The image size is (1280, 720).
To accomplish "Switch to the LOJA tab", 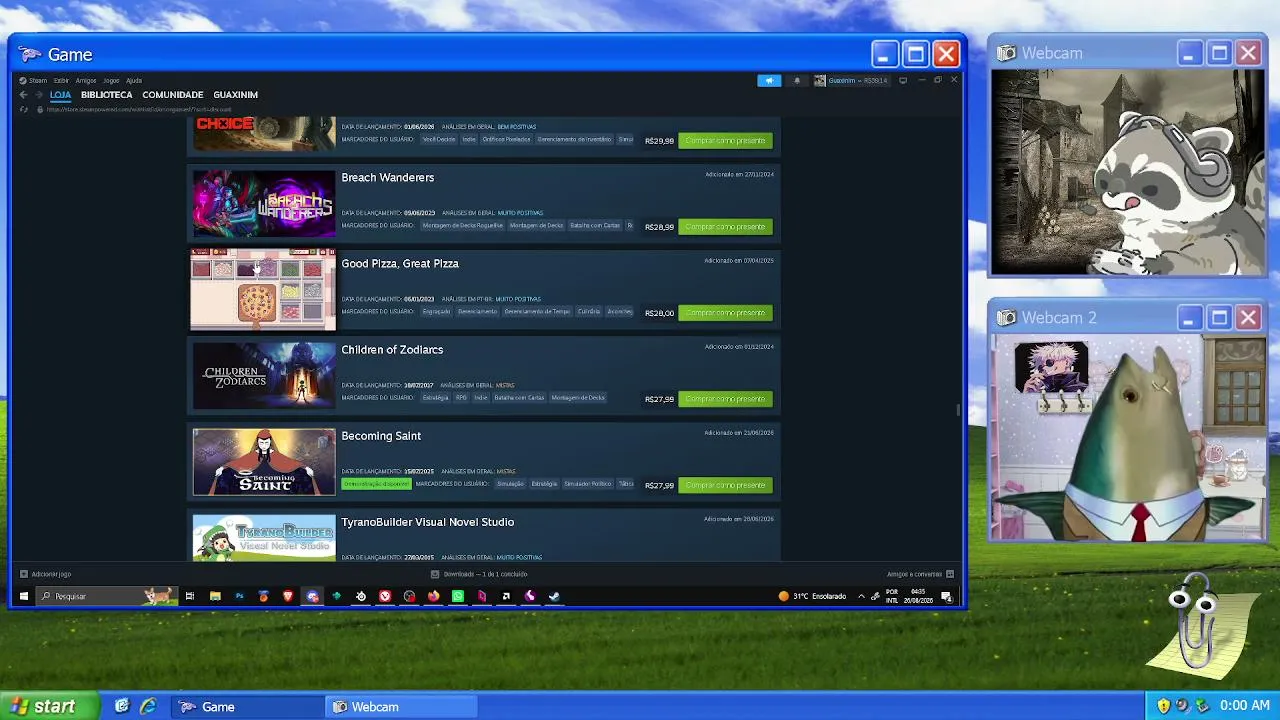I will point(61,95).
